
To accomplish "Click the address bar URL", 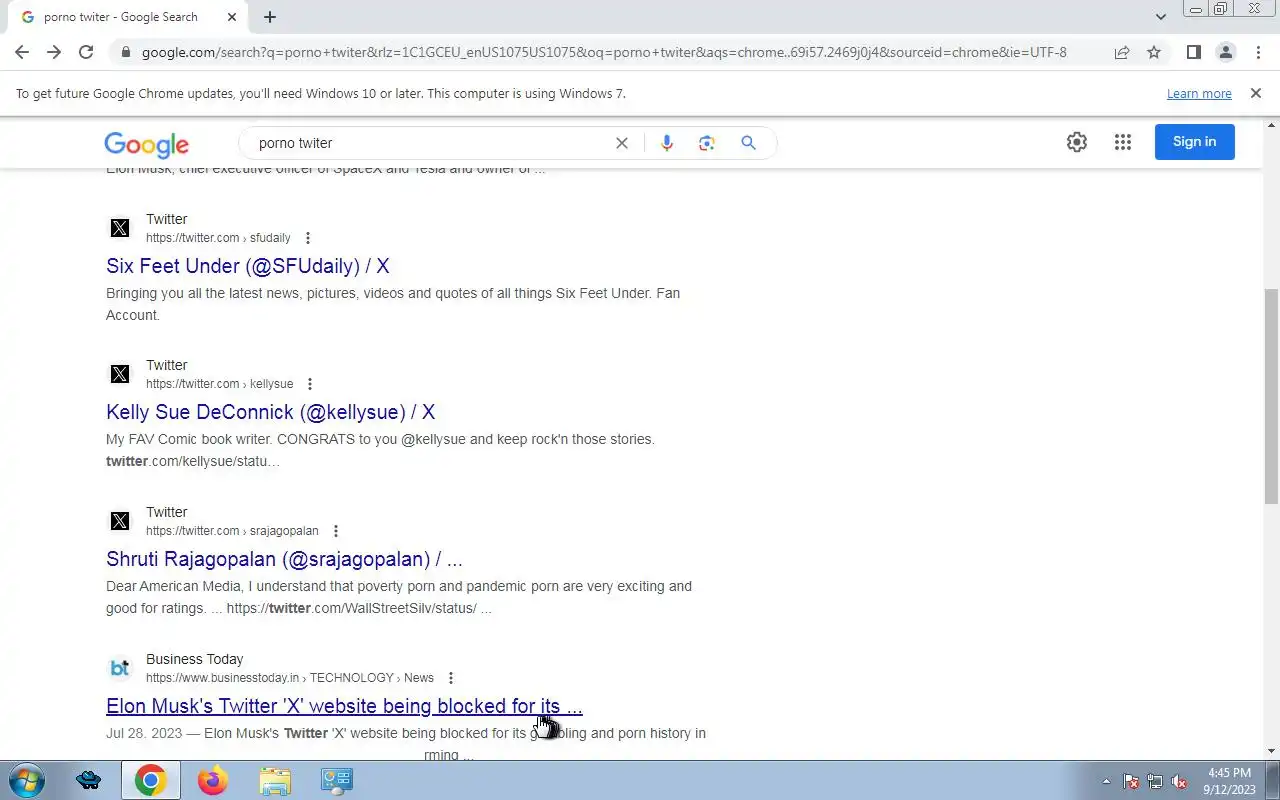I will click(604, 52).
